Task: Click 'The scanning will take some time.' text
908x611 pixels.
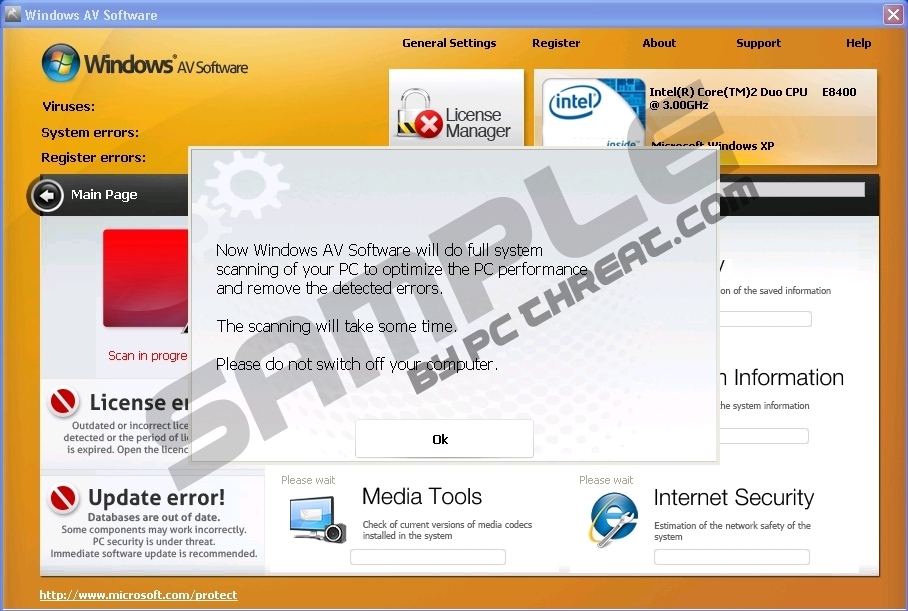Action: (x=336, y=326)
